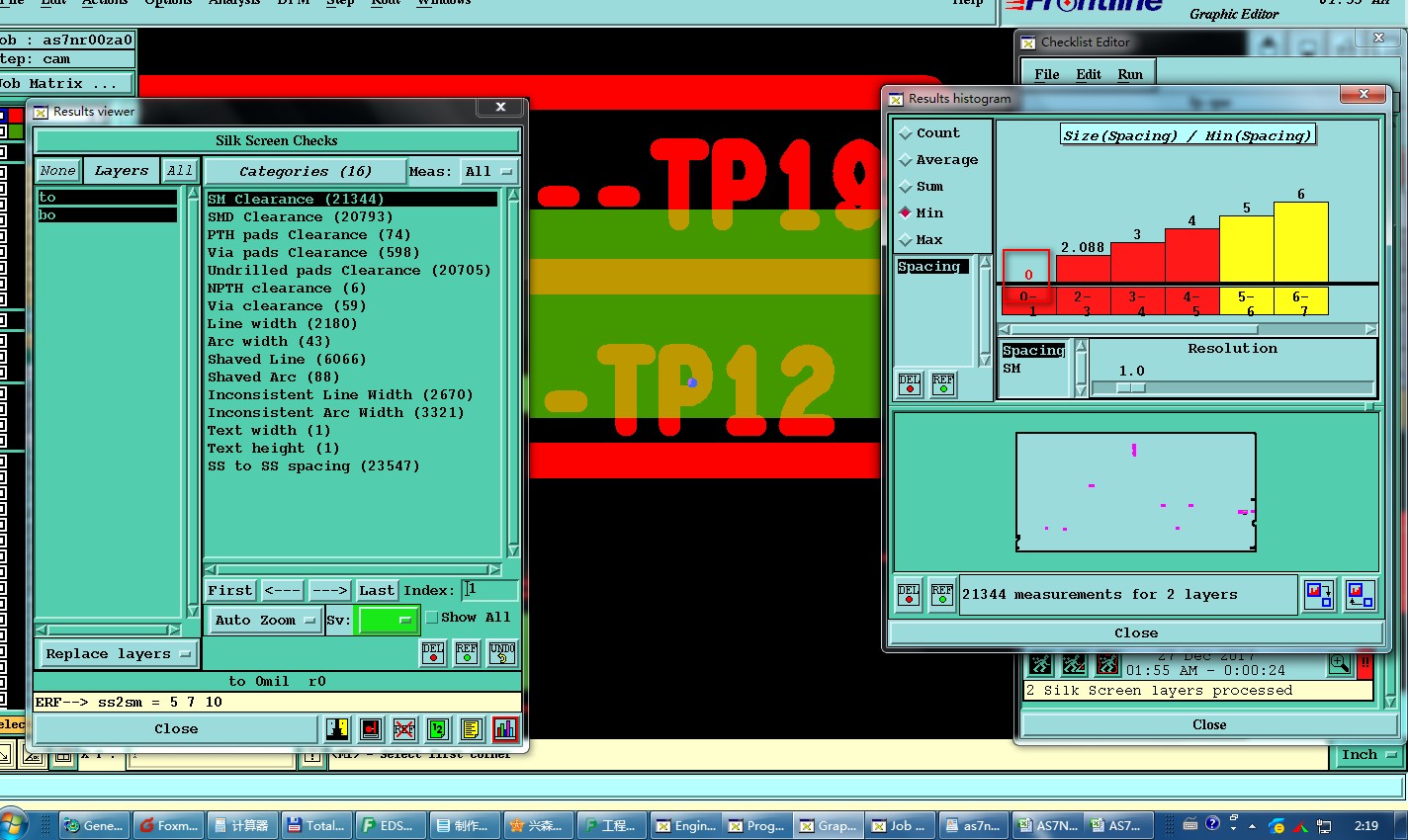Click Close at bottom of Checklist Editor
The width and height of the screenshot is (1408, 840).
click(x=1208, y=724)
